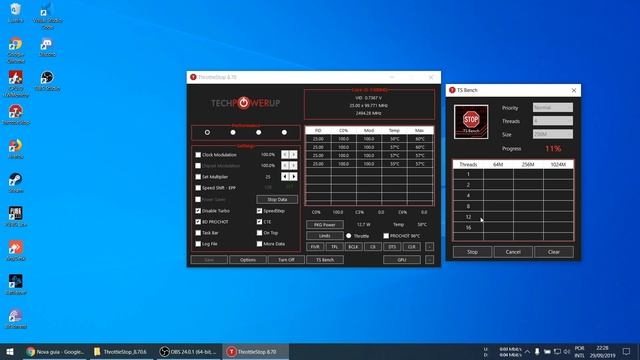The image size is (640, 360).
Task: Open the Threads dropdown in TS Bench
Action: point(553,121)
